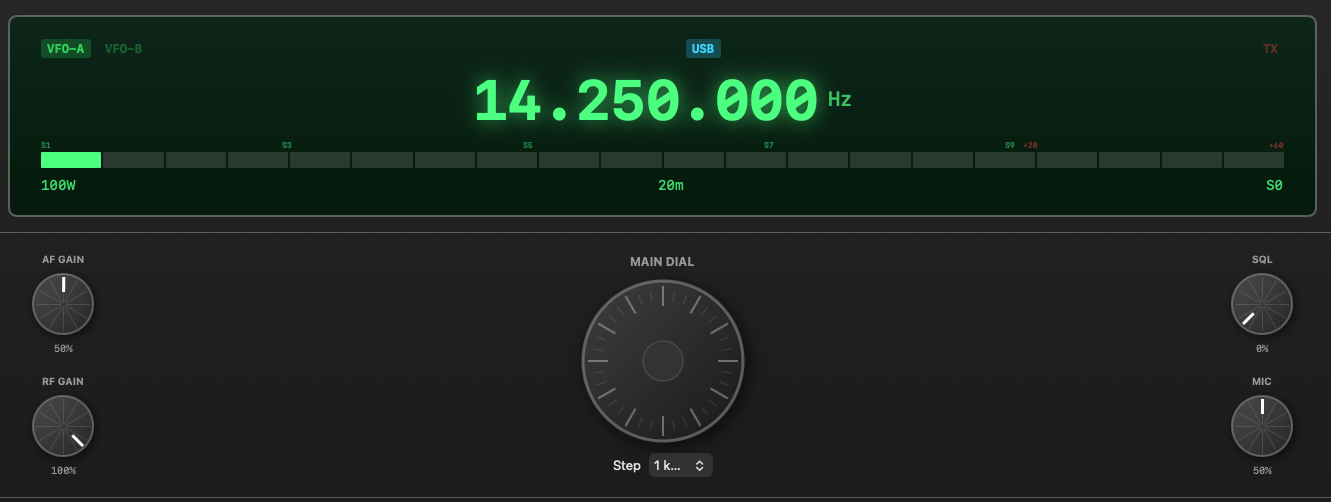The width and height of the screenshot is (1331, 502).
Task: Click the RF GAIN knob
Action: click(63, 426)
